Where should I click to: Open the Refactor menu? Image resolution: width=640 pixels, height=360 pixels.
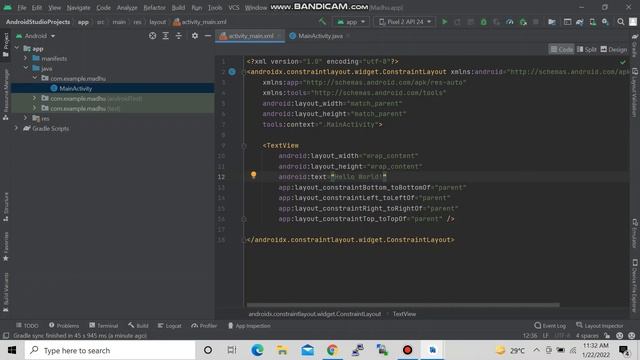click(x=154, y=8)
